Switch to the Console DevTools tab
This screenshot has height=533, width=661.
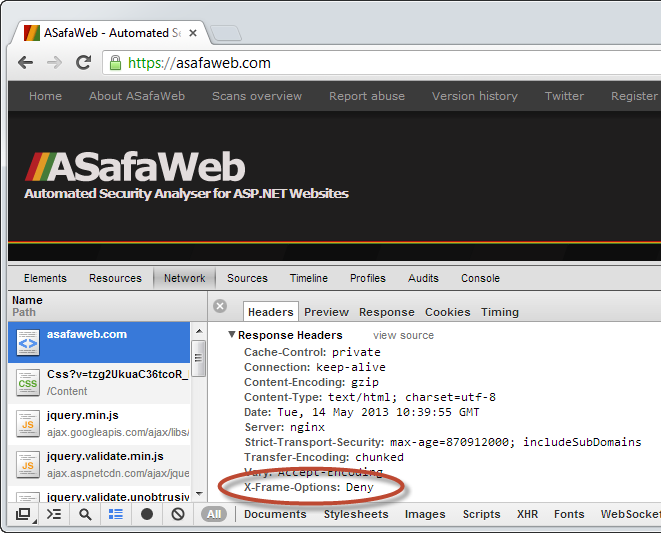[x=480, y=278]
